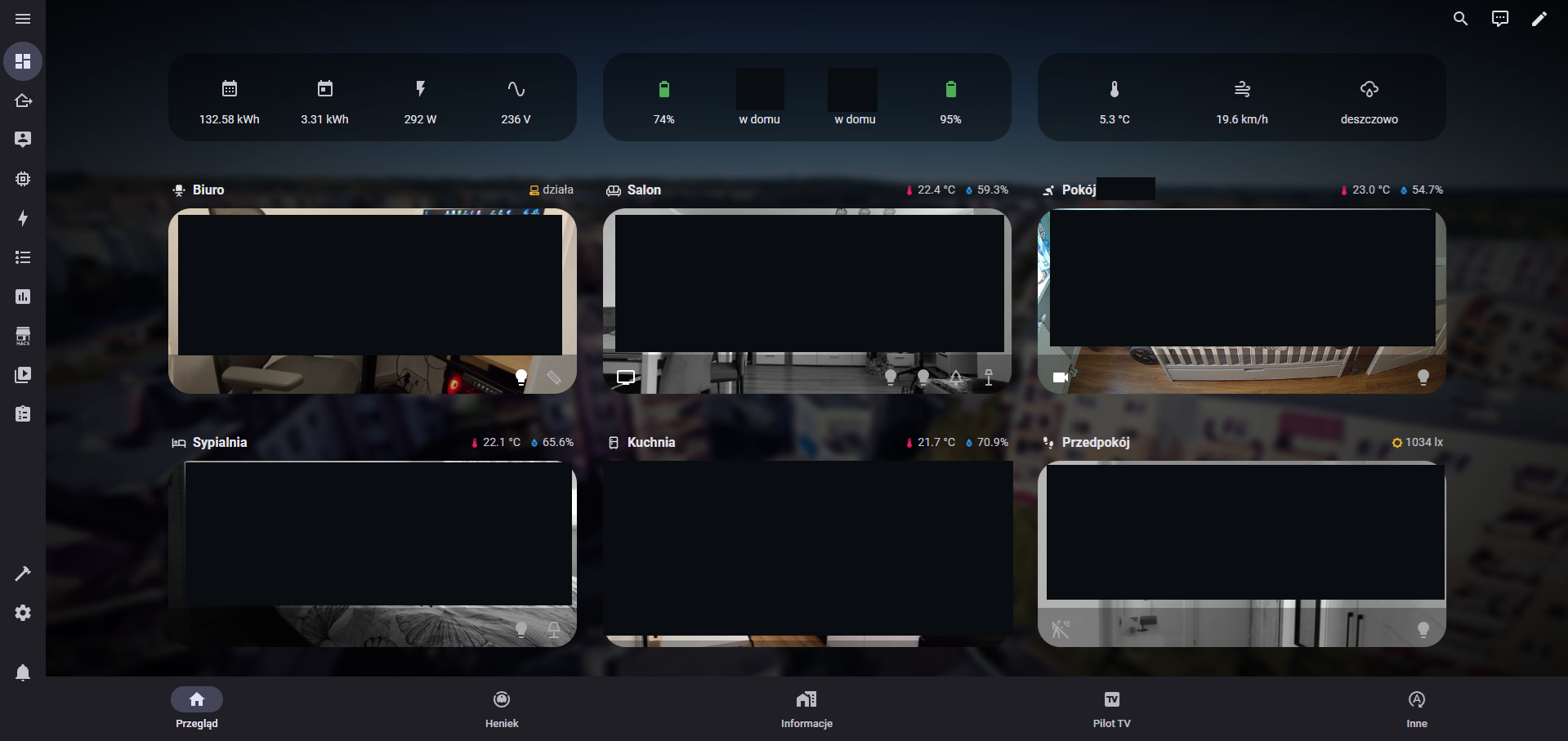Click the Pokój camera icon
The height and width of the screenshot is (741, 1568).
click(1061, 377)
